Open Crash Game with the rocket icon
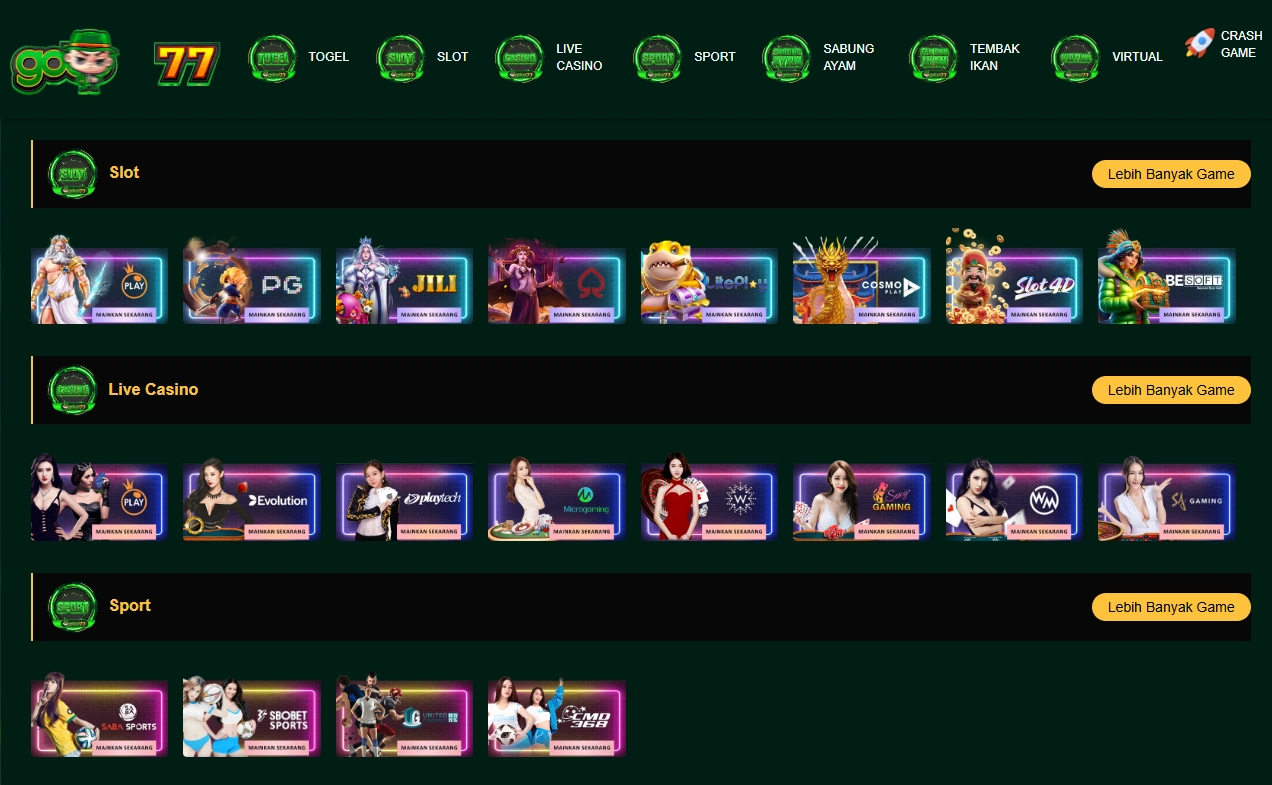Image resolution: width=1272 pixels, height=785 pixels. coord(1223,44)
